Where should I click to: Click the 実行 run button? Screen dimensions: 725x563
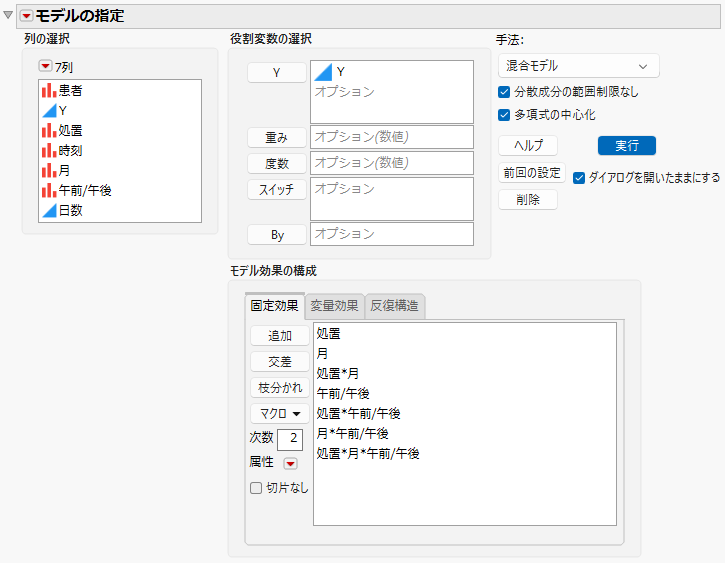(627, 146)
